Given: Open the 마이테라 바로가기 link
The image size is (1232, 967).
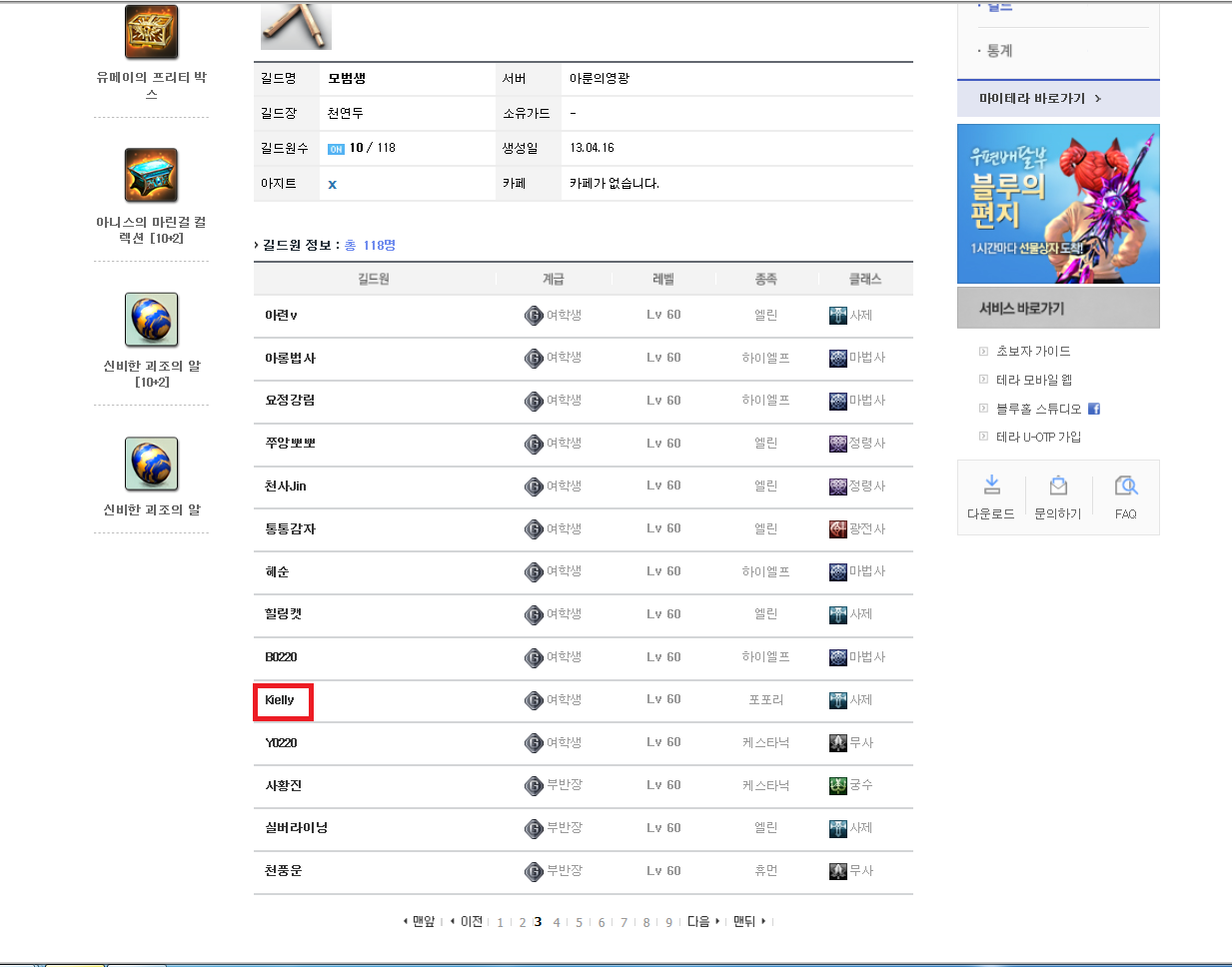Looking at the screenshot, I should pyautogui.click(x=1039, y=99).
